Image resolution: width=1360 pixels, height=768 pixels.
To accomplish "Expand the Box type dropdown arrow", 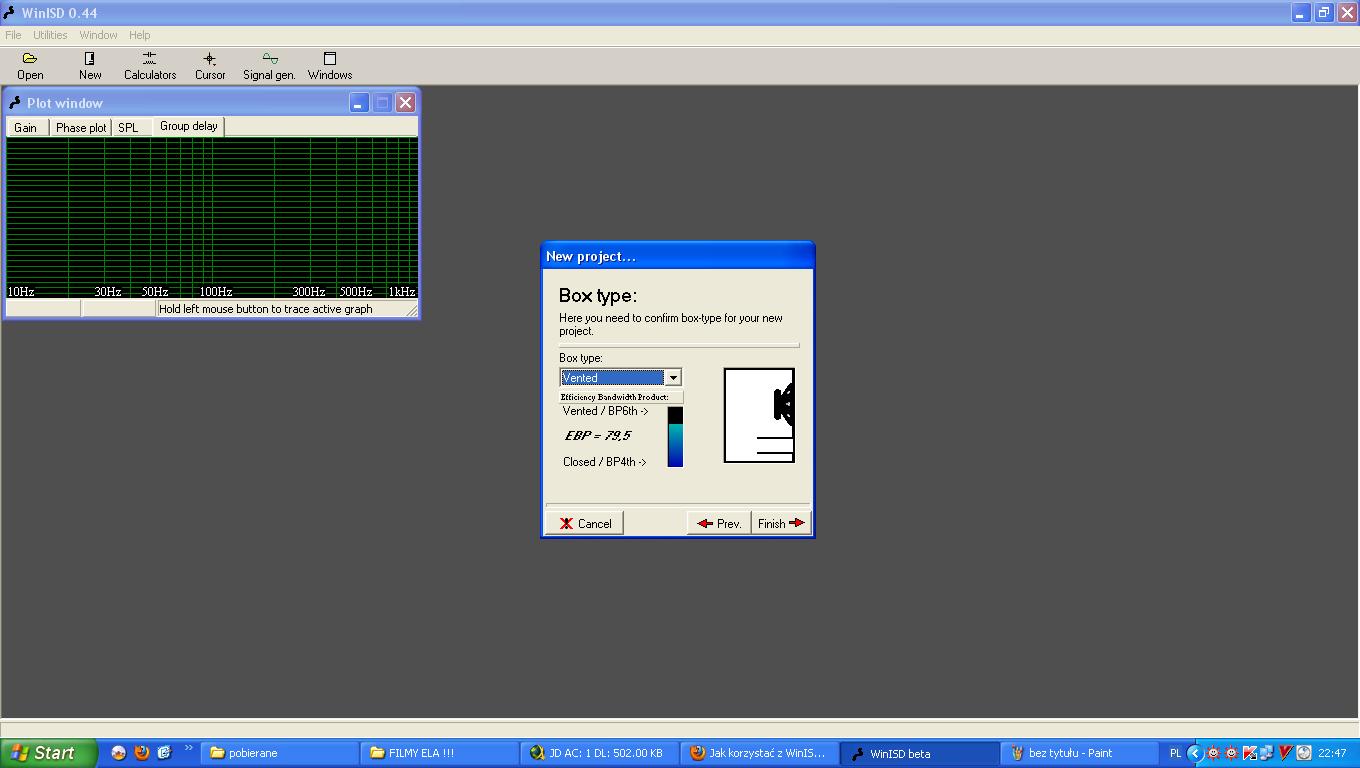I will coord(673,377).
